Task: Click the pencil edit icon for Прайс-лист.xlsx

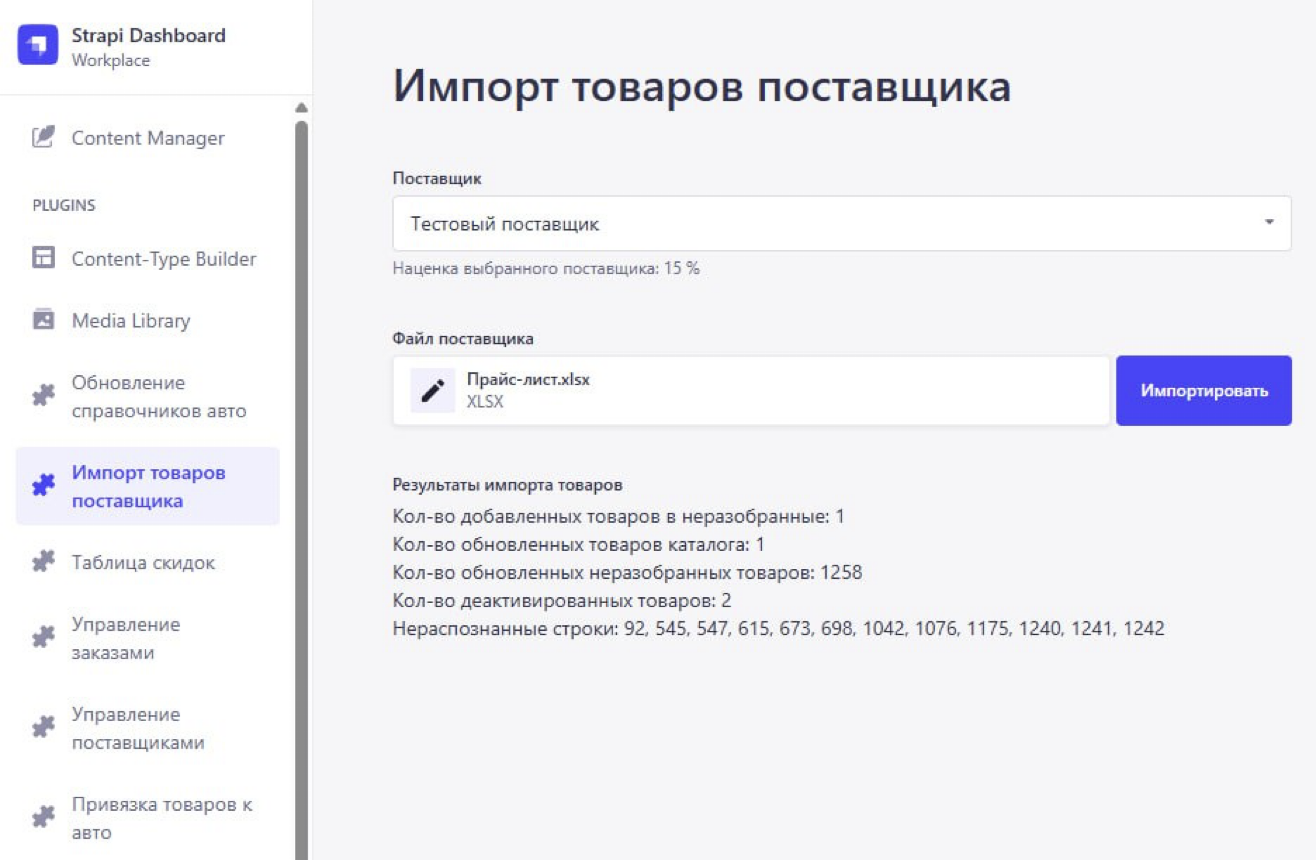Action: point(432,391)
